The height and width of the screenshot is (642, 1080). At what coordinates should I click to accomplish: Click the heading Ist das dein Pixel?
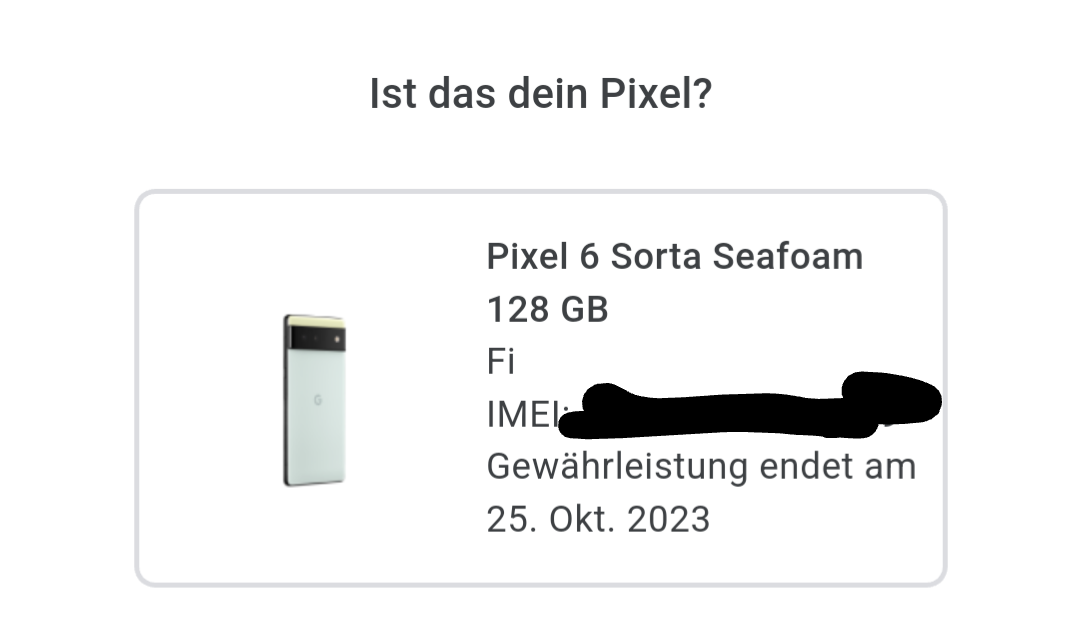tap(541, 94)
